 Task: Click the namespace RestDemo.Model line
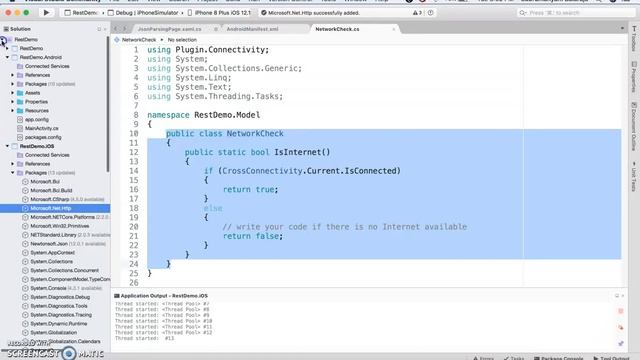[203, 115]
